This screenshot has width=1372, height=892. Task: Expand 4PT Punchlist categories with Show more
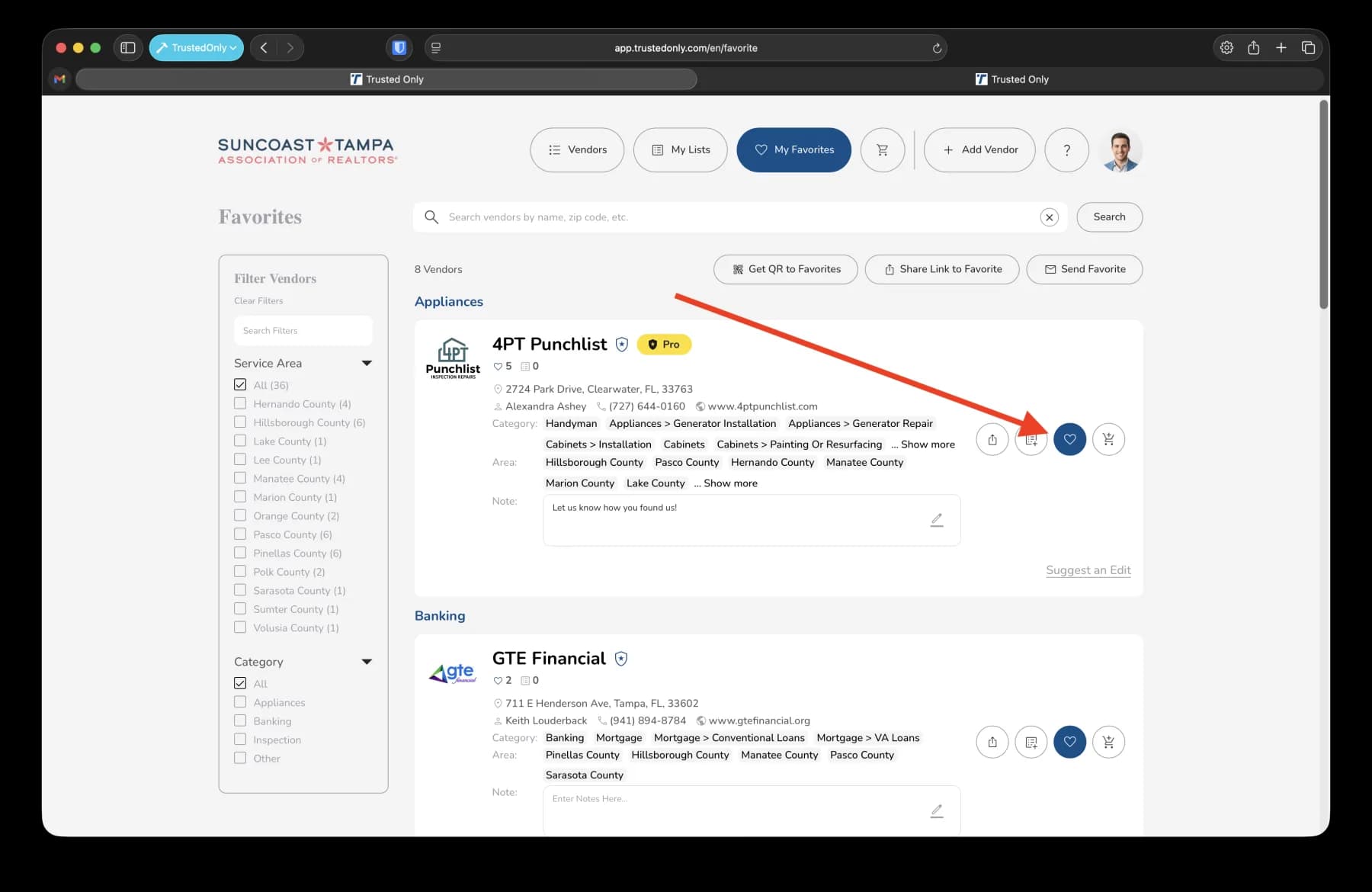(x=928, y=444)
